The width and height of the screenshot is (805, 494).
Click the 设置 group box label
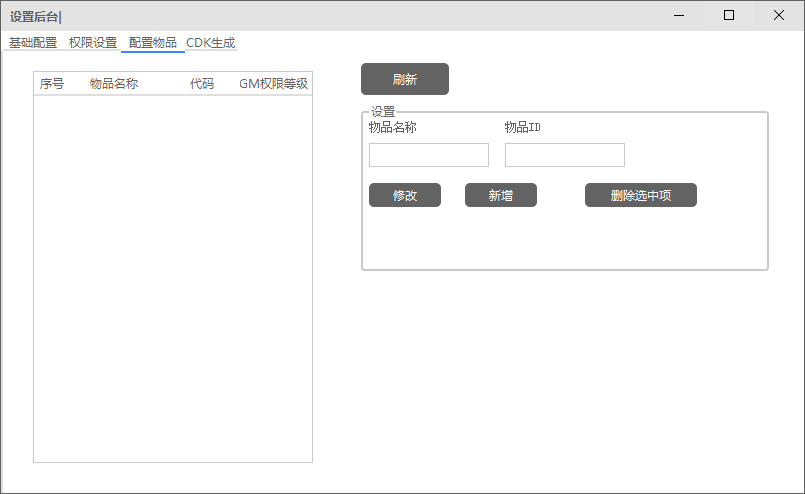pyautogui.click(x=383, y=112)
